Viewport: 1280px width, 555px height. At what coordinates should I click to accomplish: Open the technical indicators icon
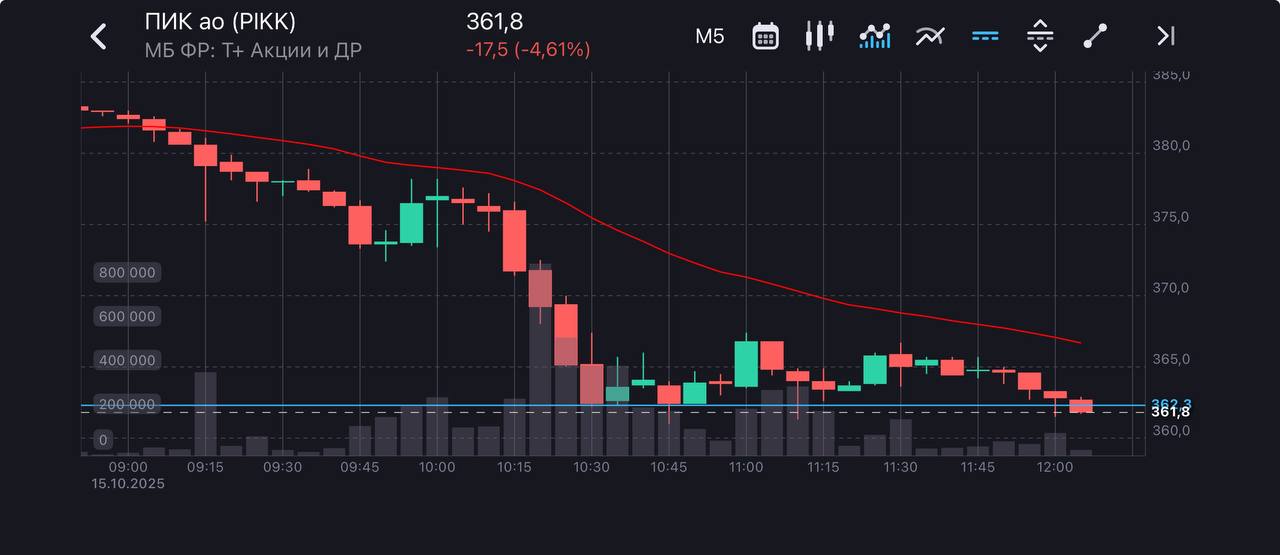930,37
